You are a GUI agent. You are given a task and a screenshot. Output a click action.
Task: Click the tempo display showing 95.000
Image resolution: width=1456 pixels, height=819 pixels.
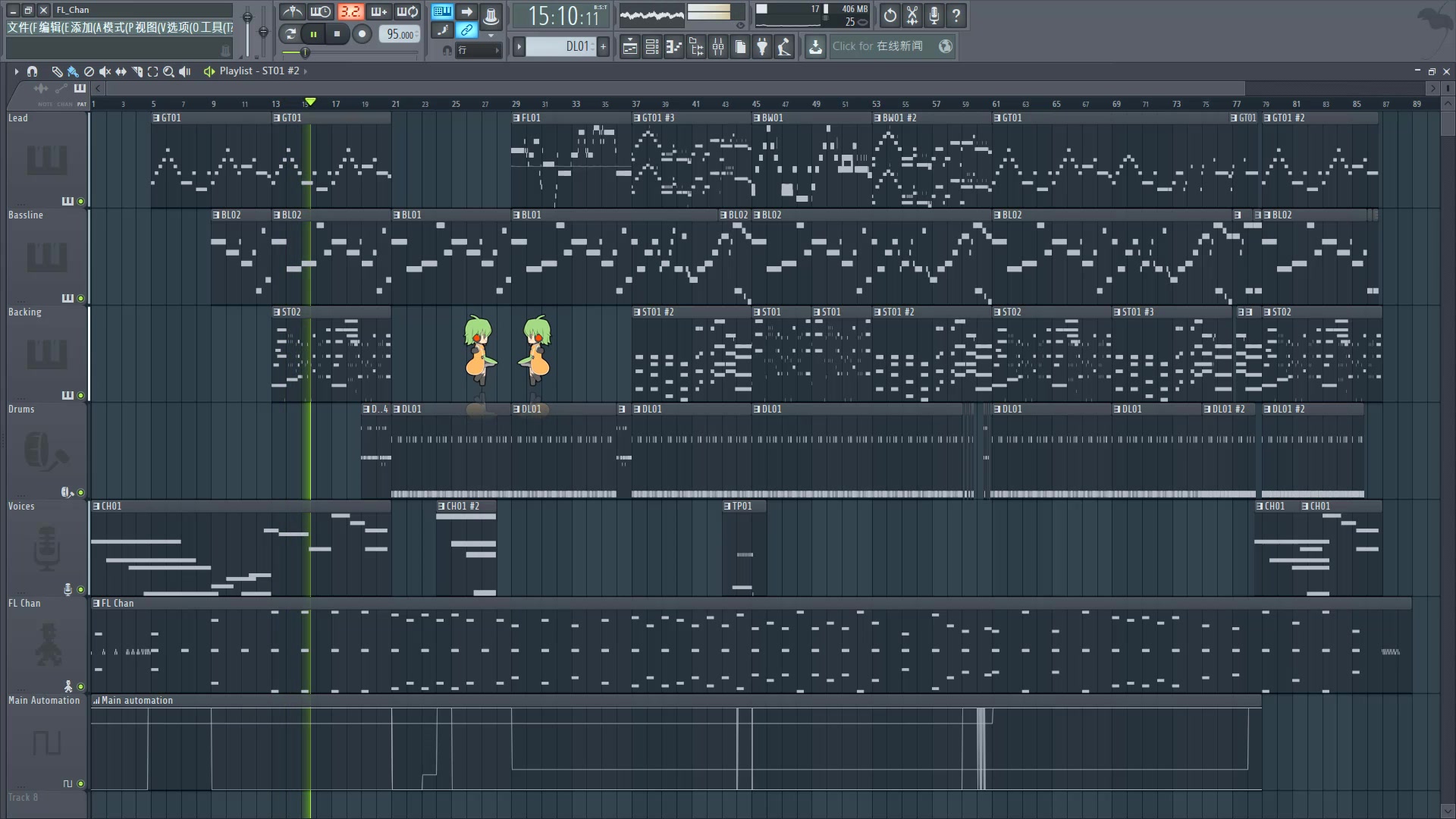coord(400,34)
